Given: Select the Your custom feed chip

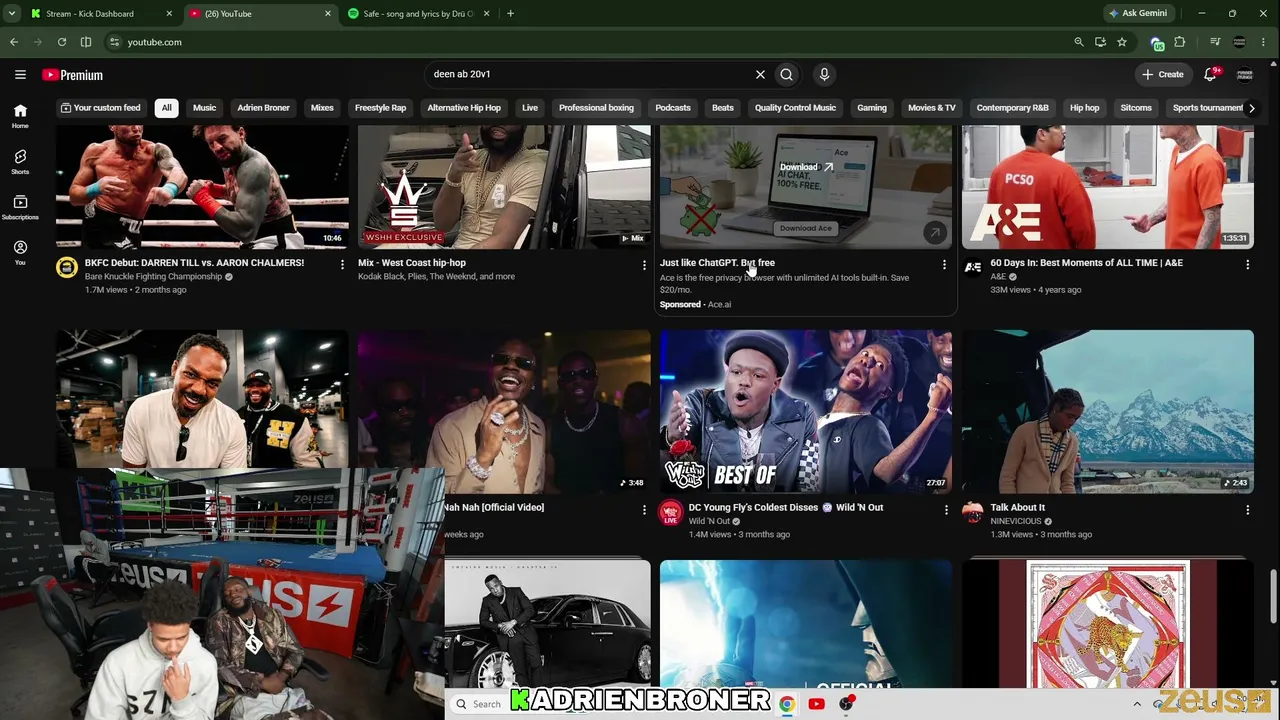Looking at the screenshot, I should [x=100, y=108].
